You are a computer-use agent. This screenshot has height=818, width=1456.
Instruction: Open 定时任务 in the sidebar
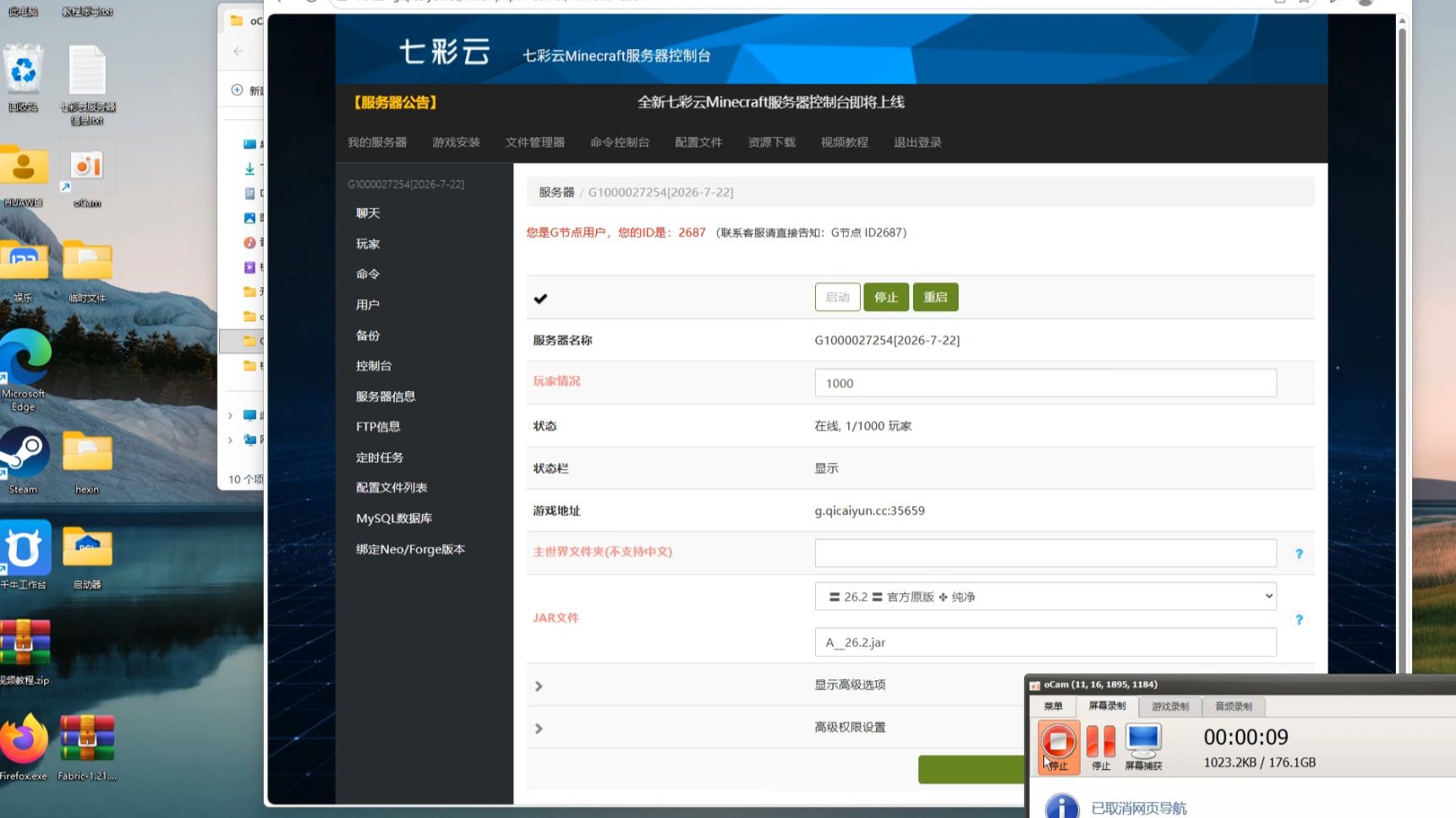[380, 457]
